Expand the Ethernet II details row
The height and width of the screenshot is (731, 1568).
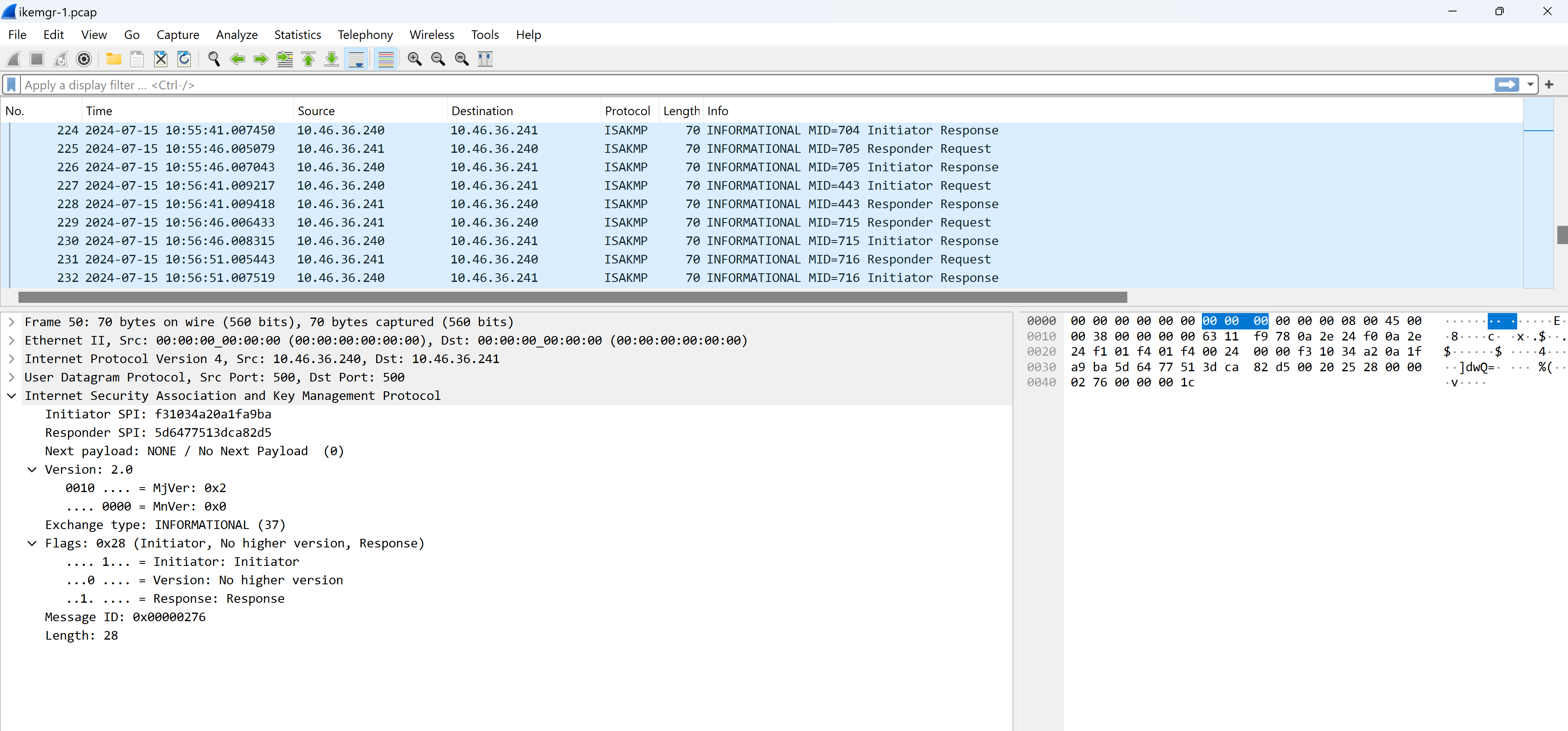click(11, 340)
